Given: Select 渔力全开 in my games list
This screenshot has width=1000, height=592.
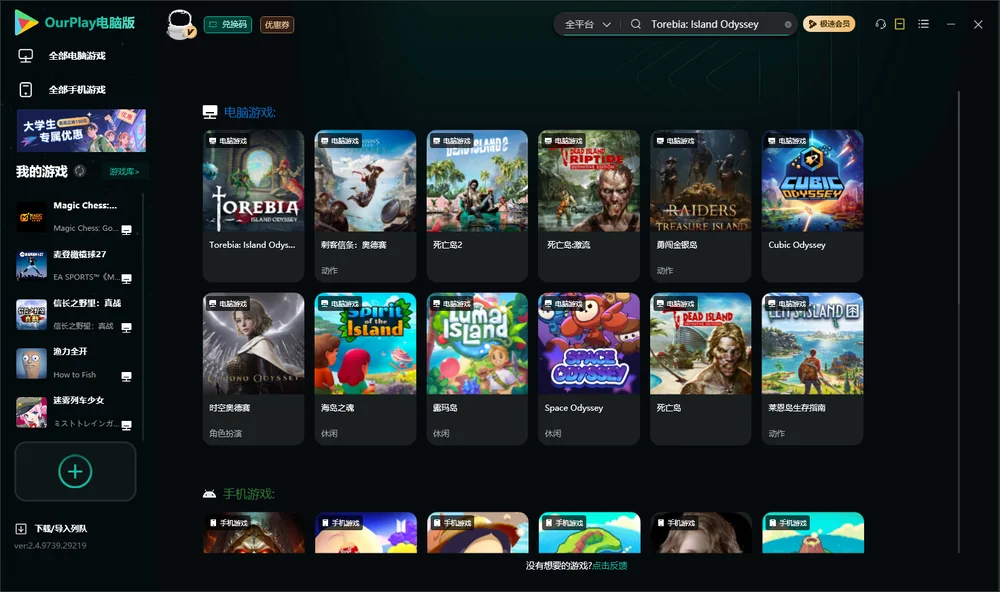Looking at the screenshot, I should (75, 363).
